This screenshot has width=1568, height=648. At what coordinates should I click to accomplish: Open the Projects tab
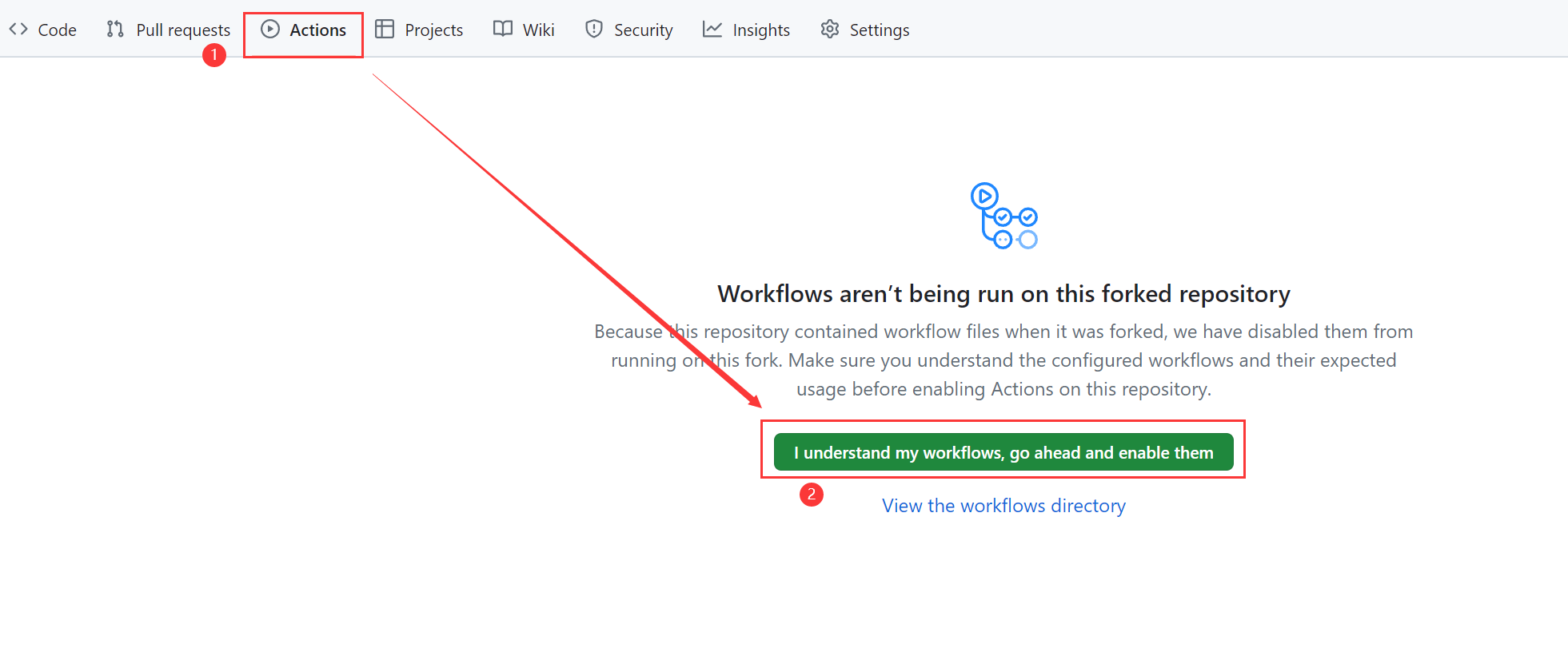[419, 30]
